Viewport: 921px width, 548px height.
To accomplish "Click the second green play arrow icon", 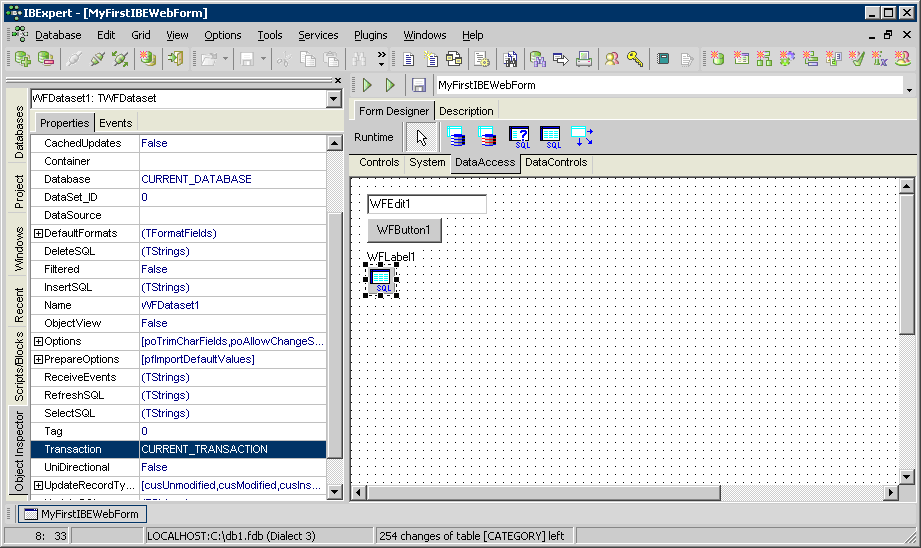I will (390, 85).
